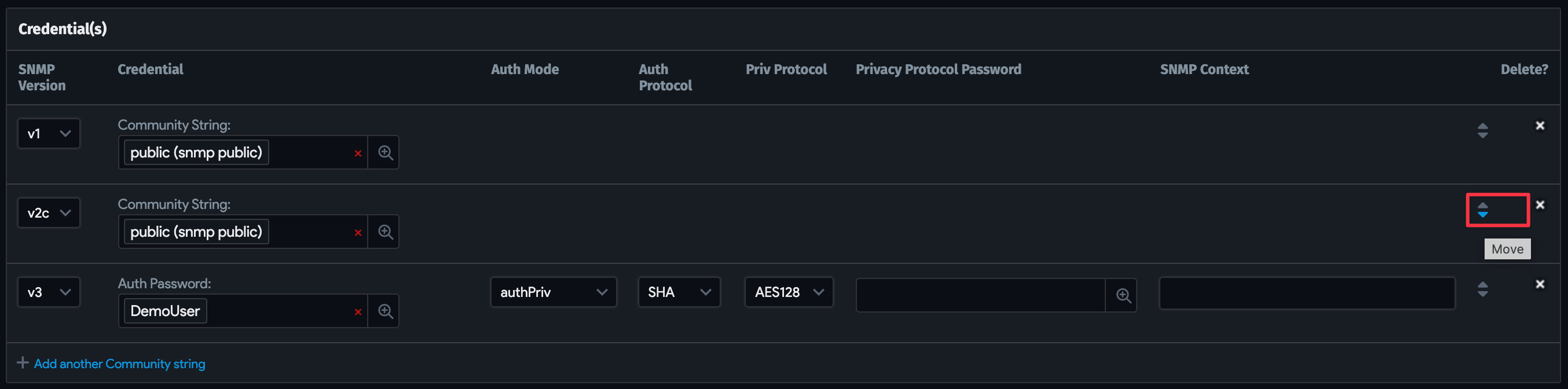The width and height of the screenshot is (1568, 389).
Task: Click the move handle on the v2c row
Action: tap(1483, 210)
